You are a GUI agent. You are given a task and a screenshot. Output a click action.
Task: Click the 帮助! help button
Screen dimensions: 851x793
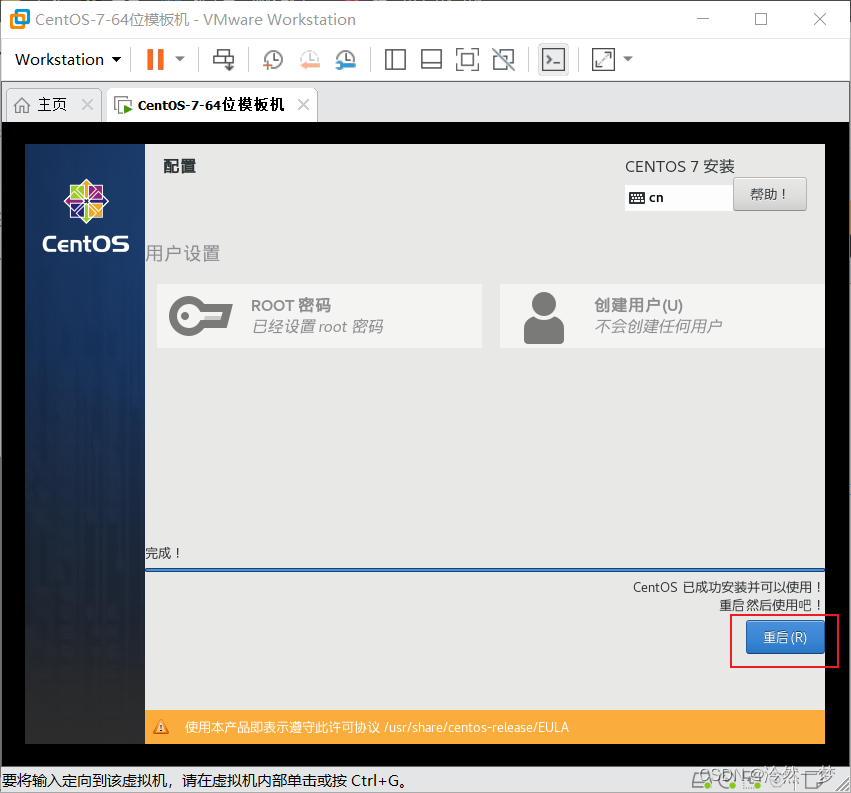click(770, 194)
